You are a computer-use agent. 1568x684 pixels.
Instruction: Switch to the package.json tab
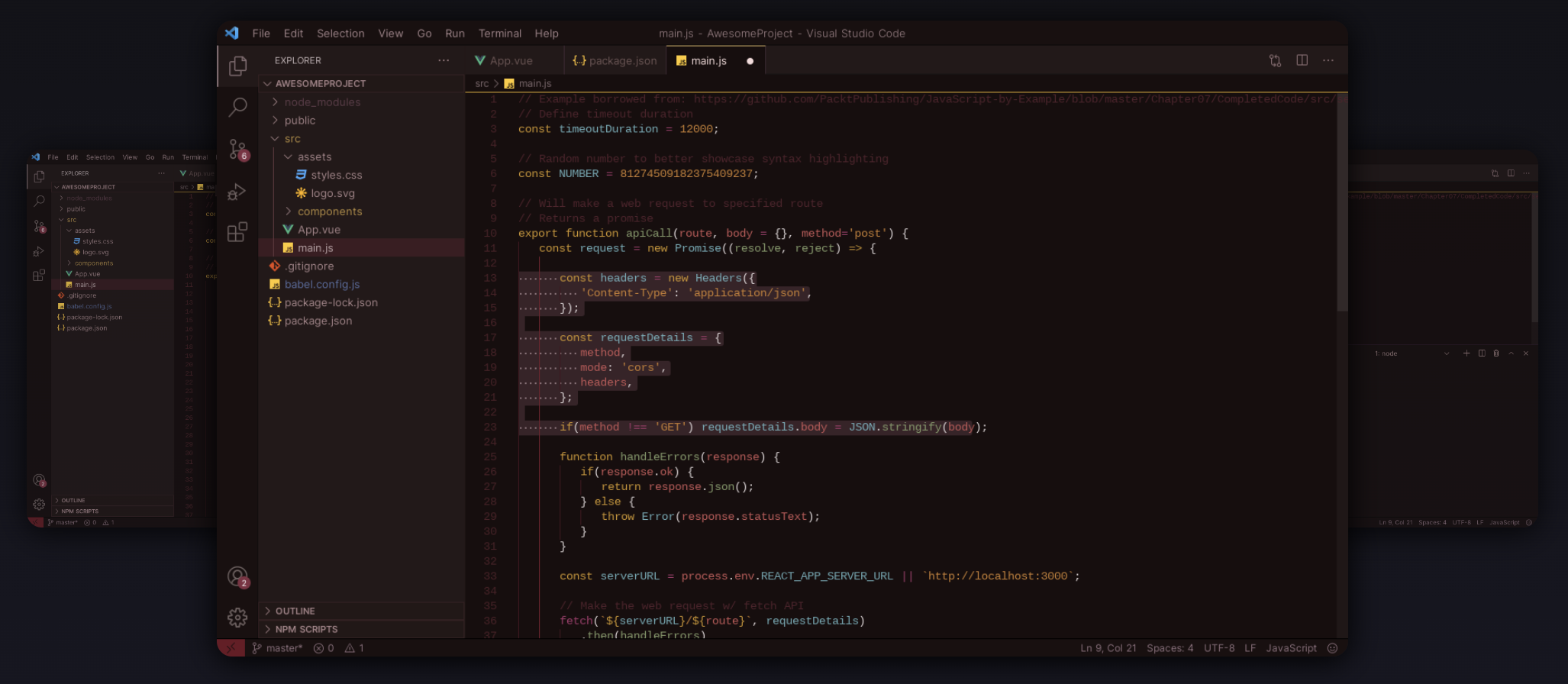[x=615, y=60]
